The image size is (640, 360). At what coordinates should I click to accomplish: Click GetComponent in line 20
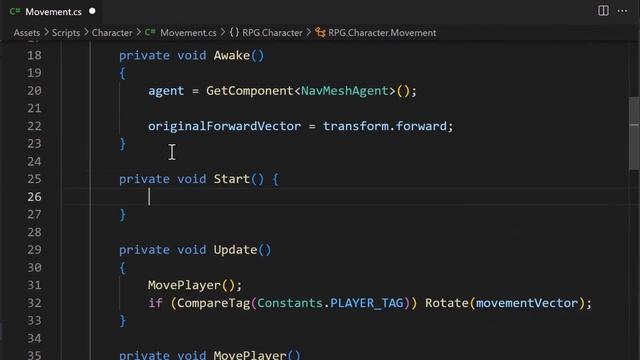(x=250, y=91)
